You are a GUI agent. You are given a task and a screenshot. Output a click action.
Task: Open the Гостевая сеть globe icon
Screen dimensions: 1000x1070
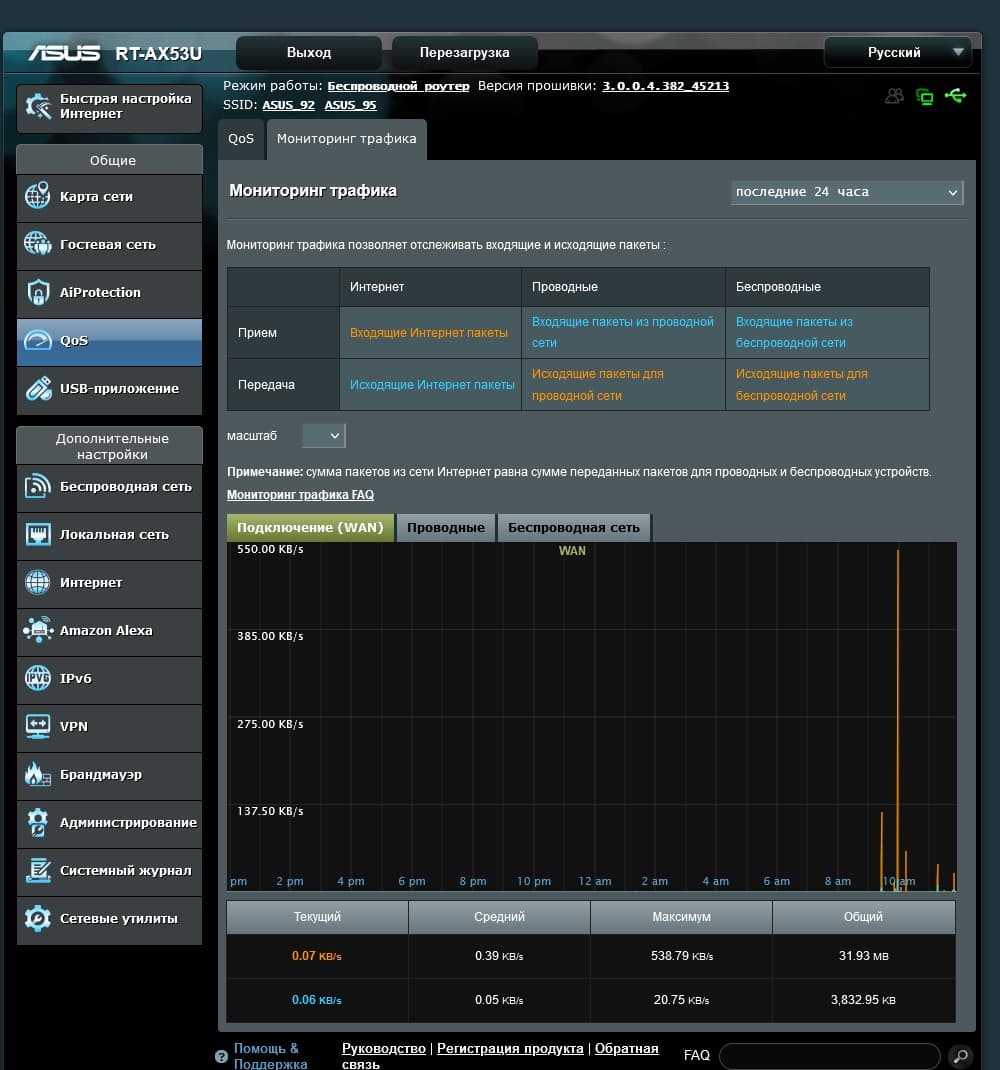(37, 244)
